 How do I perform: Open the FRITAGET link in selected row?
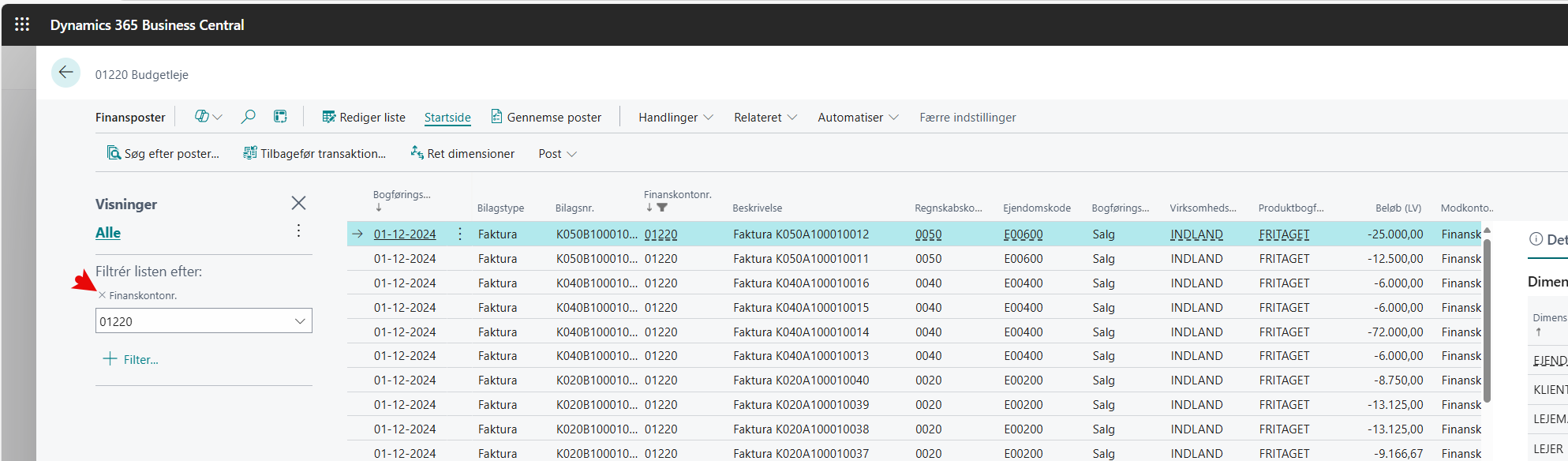(x=1285, y=234)
